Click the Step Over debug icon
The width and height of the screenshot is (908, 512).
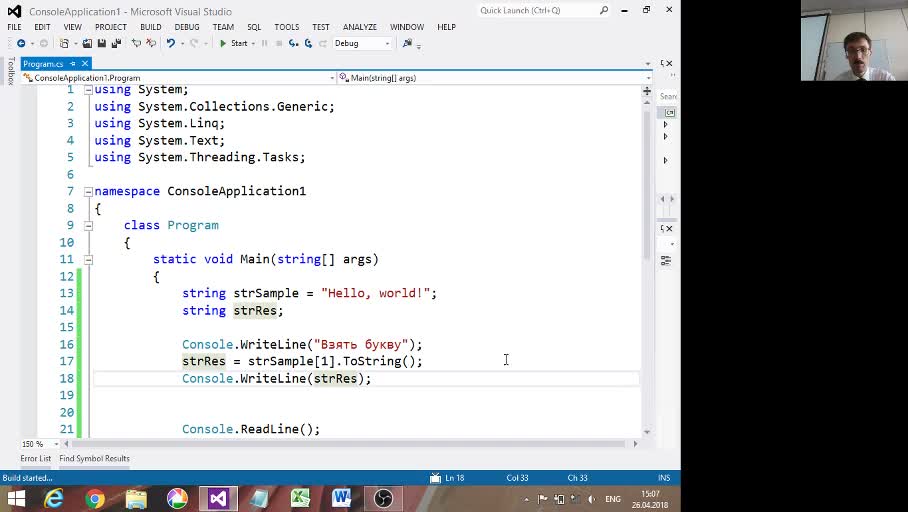pos(308,43)
